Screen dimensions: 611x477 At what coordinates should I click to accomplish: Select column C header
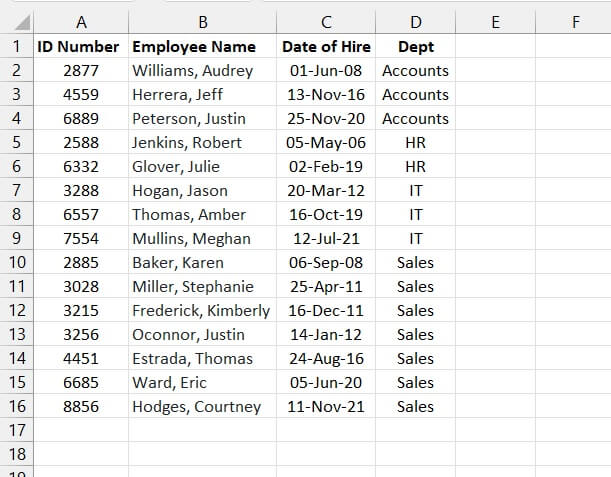pyautogui.click(x=326, y=22)
